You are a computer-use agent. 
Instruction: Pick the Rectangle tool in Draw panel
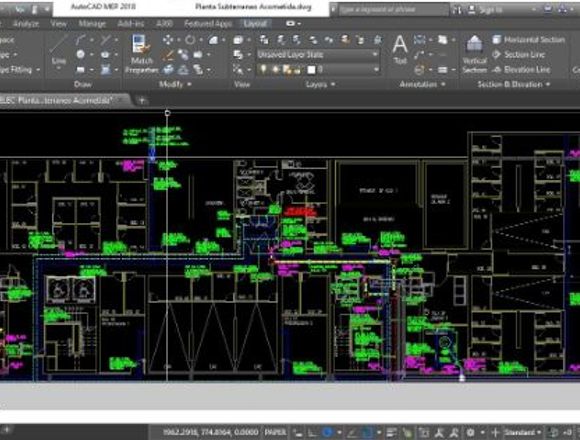(81, 70)
